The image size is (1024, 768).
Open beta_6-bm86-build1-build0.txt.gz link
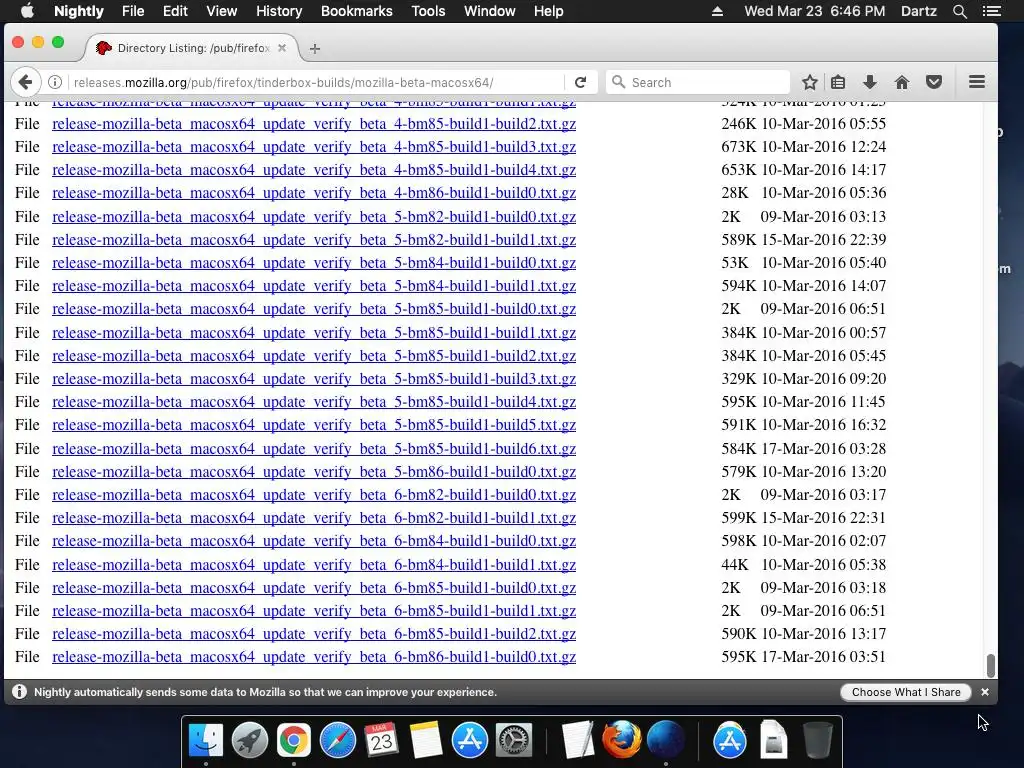coord(314,657)
